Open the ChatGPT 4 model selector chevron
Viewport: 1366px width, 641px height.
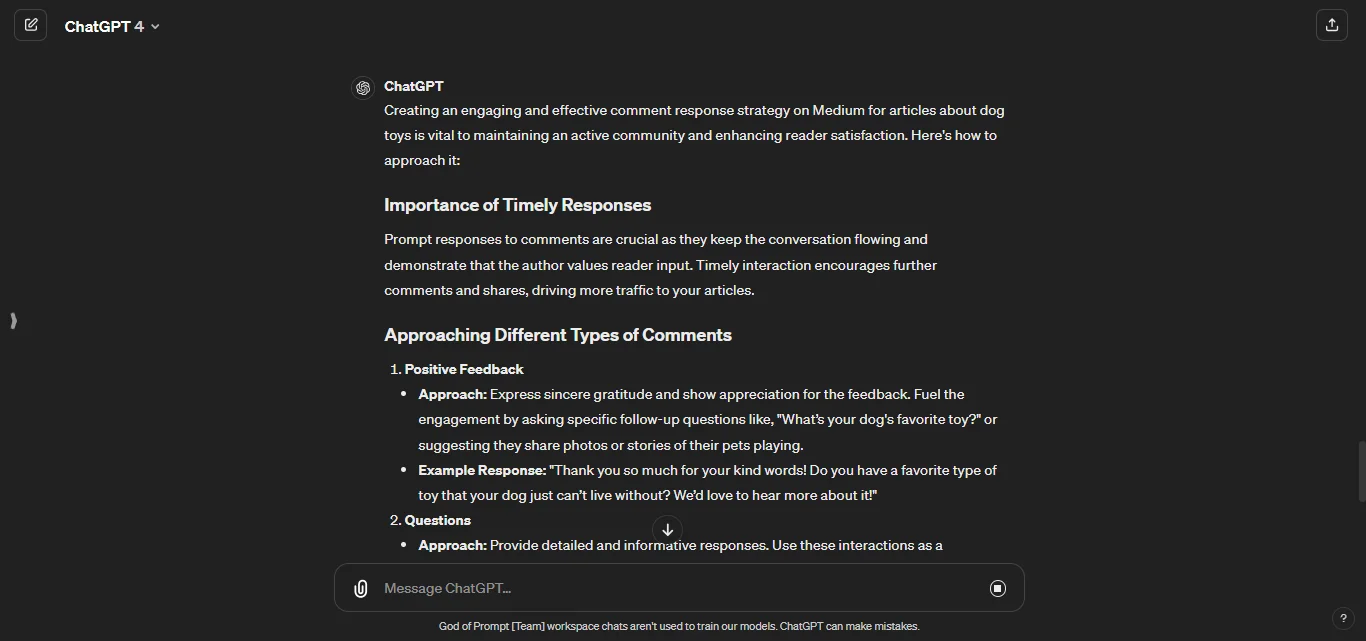click(x=156, y=27)
